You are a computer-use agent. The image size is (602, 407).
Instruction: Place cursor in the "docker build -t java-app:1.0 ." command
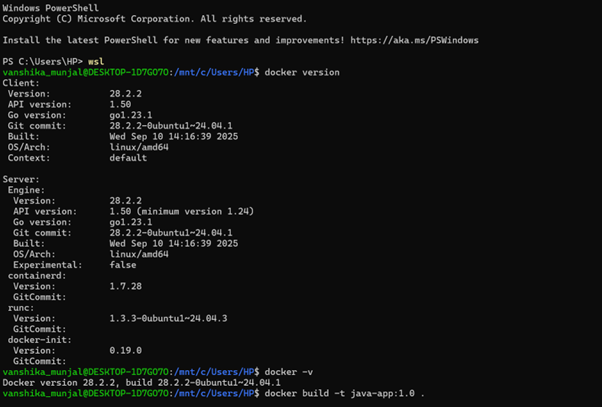pos(344,393)
